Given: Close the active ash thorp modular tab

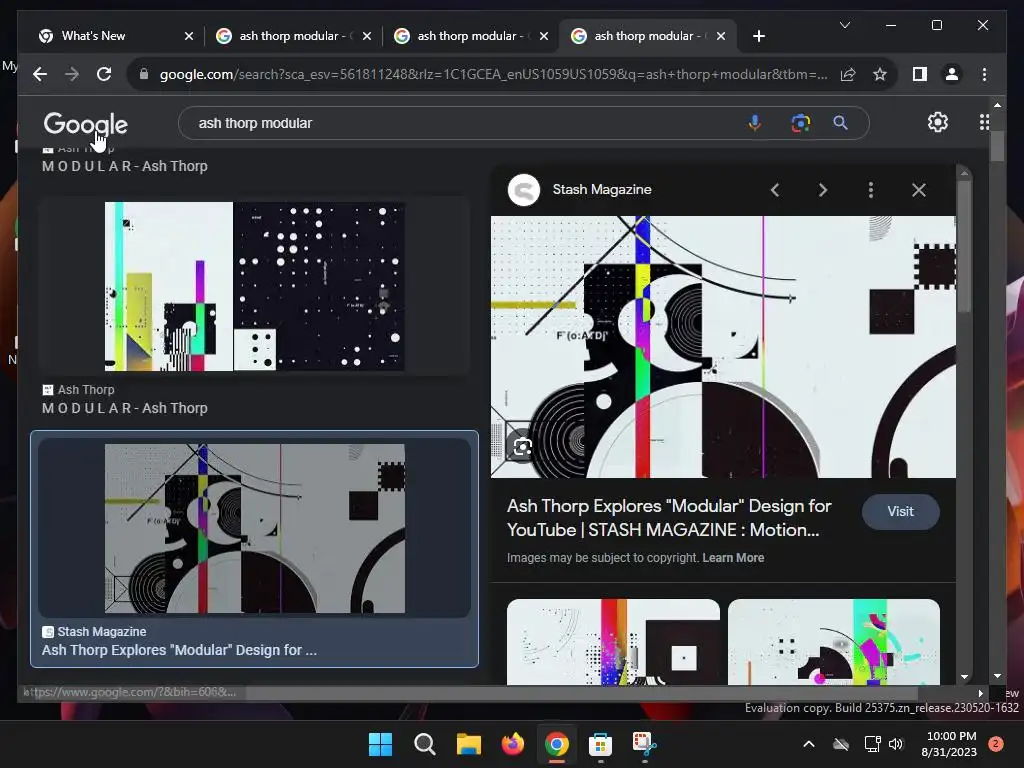Looking at the screenshot, I should (721, 36).
